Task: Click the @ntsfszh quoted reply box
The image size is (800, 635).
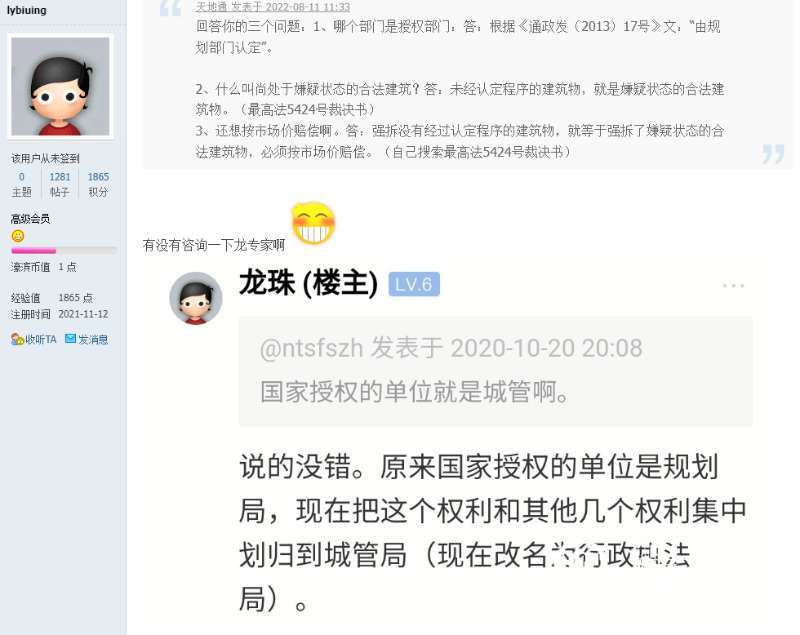Action: (495, 371)
